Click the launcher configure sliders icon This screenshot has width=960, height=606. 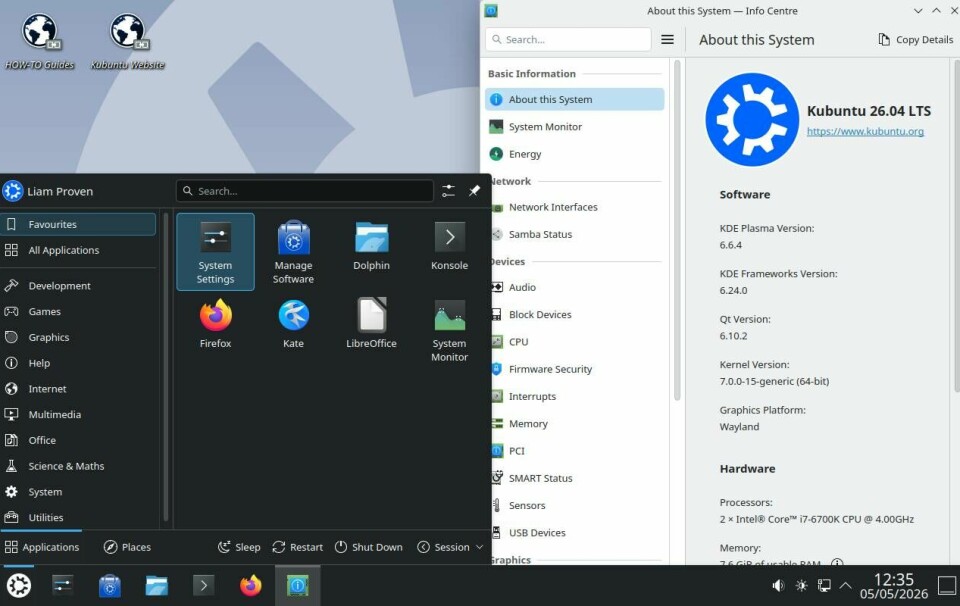pos(448,191)
